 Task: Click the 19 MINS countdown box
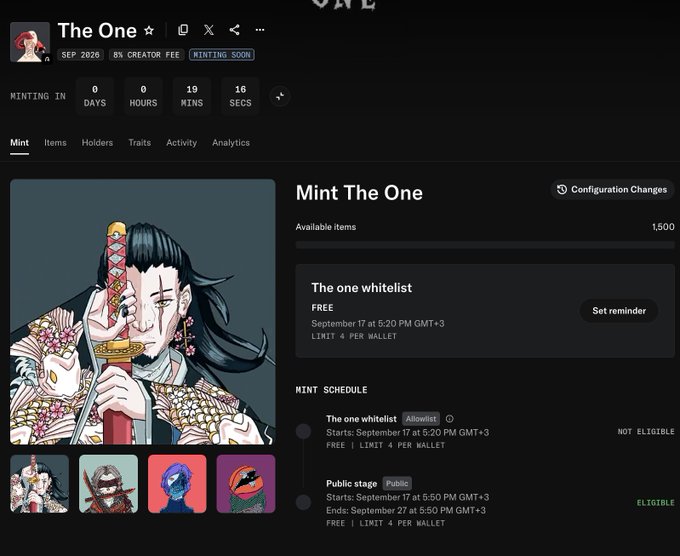pyautogui.click(x=192, y=96)
